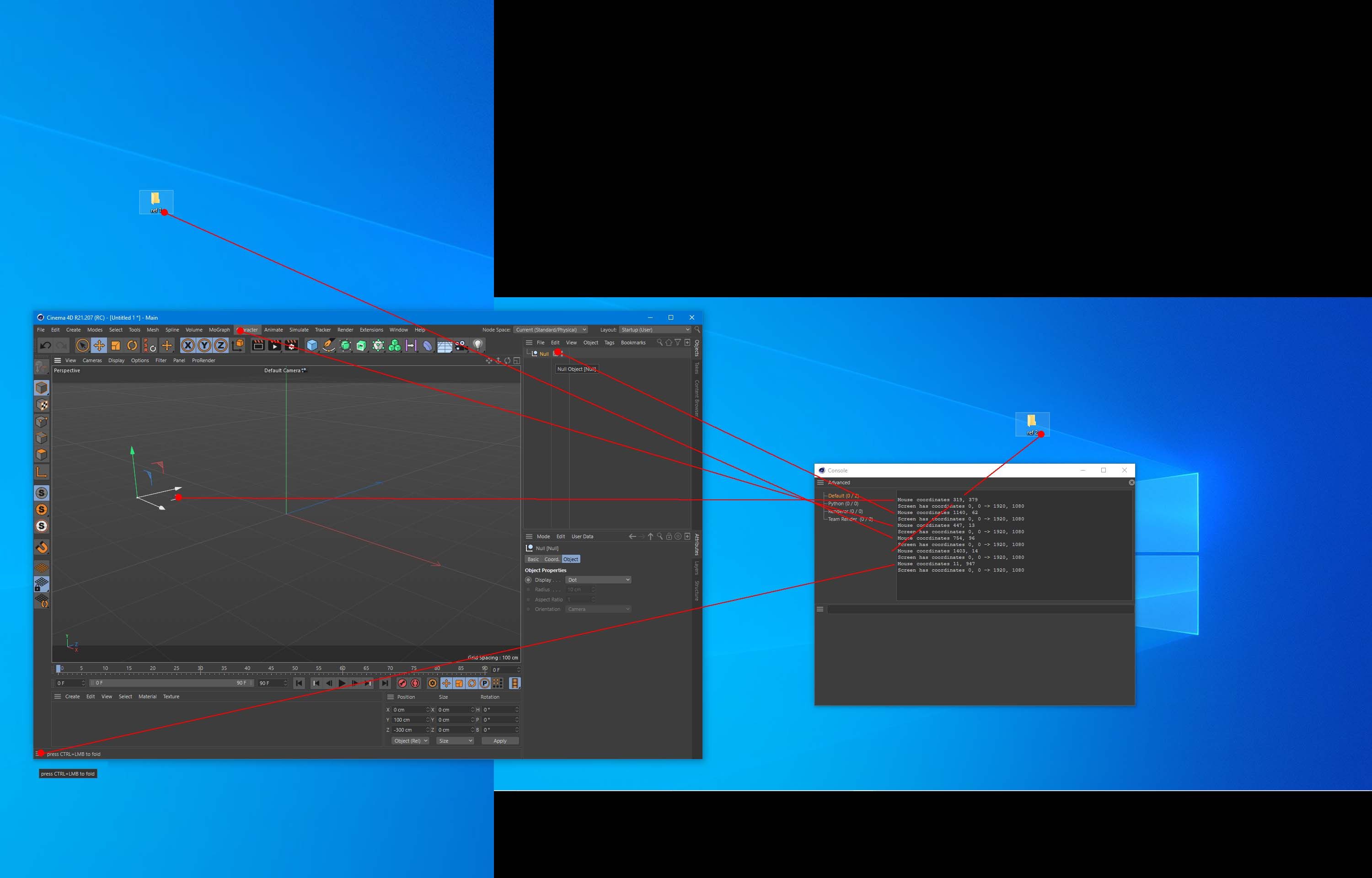This screenshot has height=878, width=1372.
Task: Click the Apply button
Action: pos(499,741)
